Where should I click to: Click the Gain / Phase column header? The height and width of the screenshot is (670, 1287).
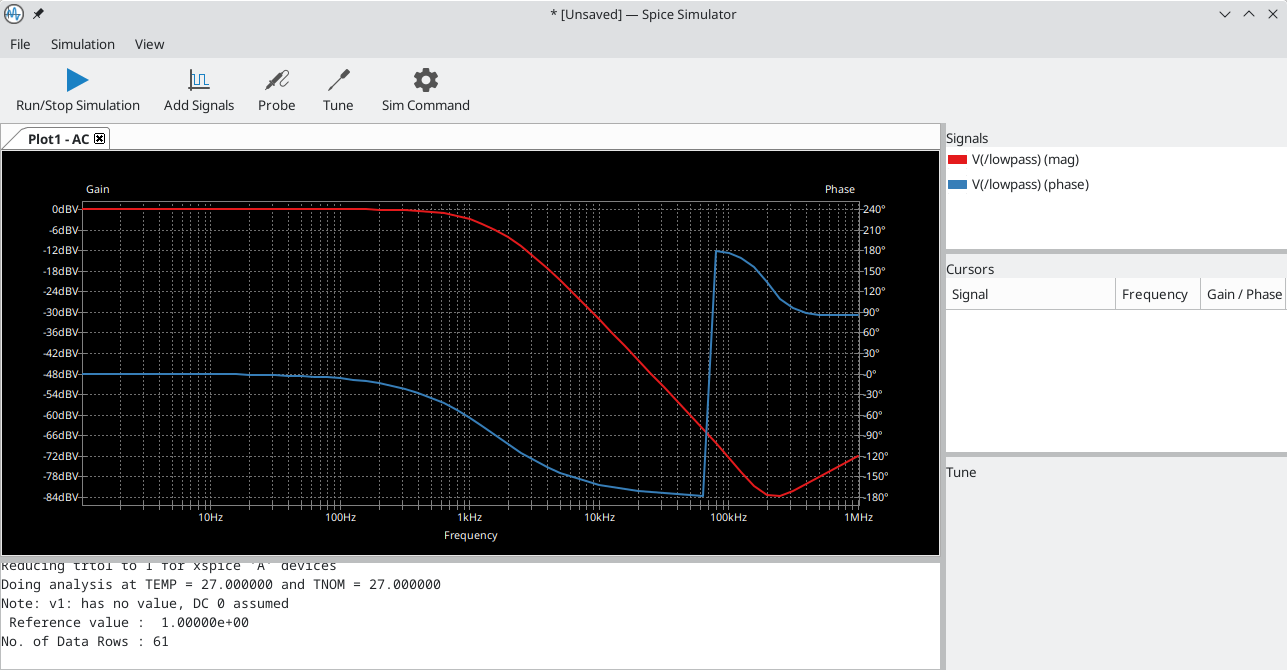[1243, 293]
